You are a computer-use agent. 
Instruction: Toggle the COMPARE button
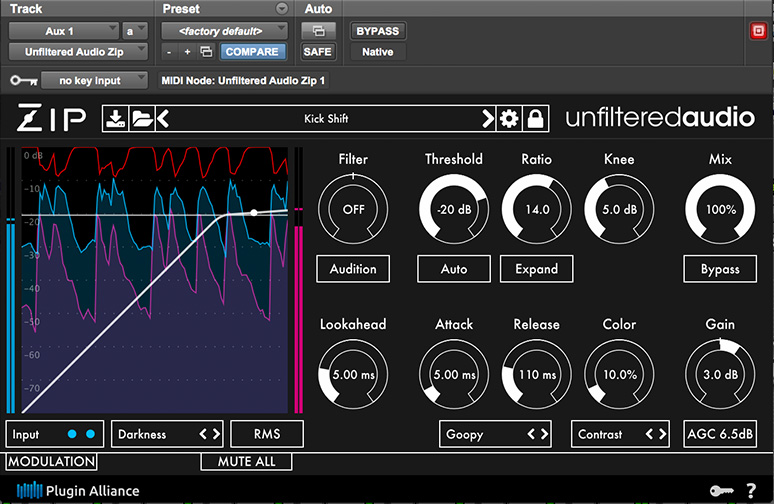252,51
